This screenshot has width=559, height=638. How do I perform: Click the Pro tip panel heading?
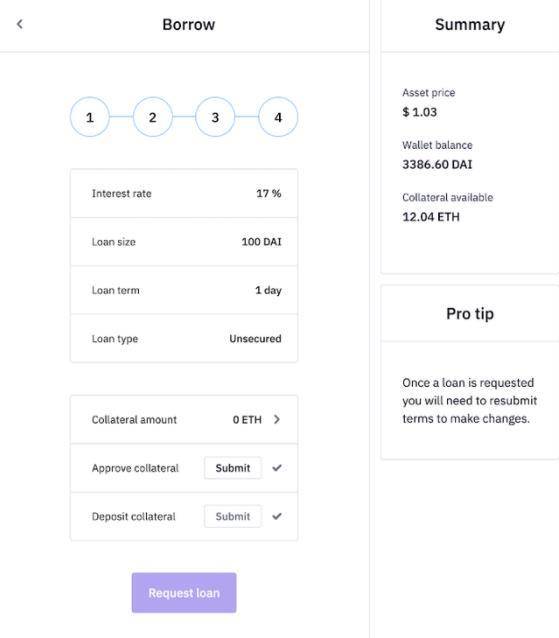[470, 314]
